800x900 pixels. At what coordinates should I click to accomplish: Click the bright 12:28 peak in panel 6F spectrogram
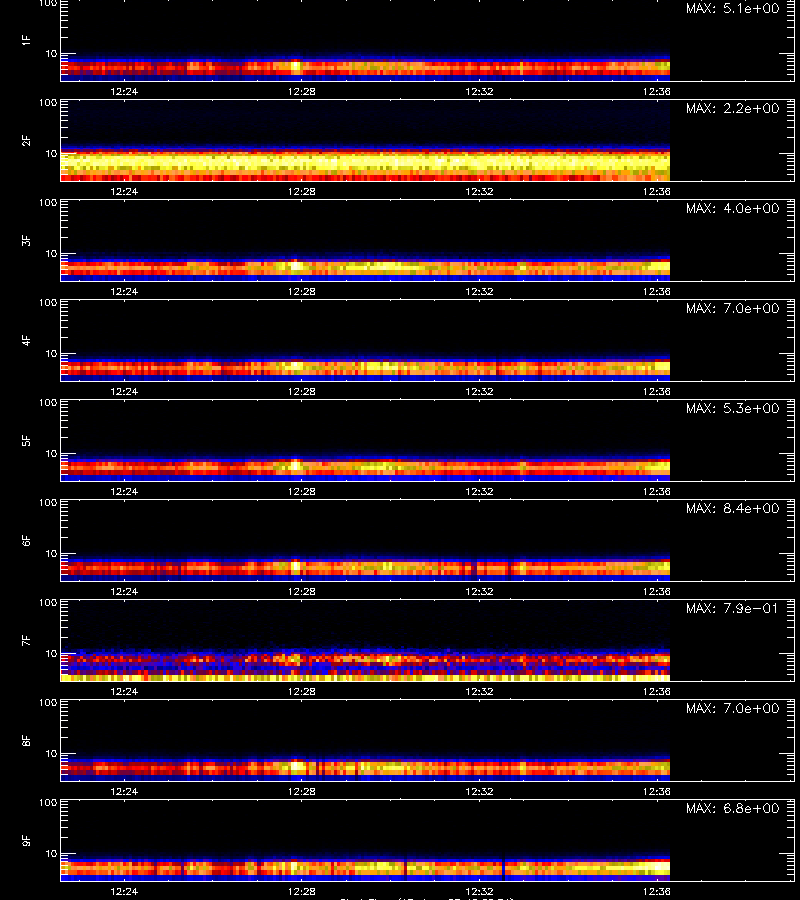tap(296, 567)
